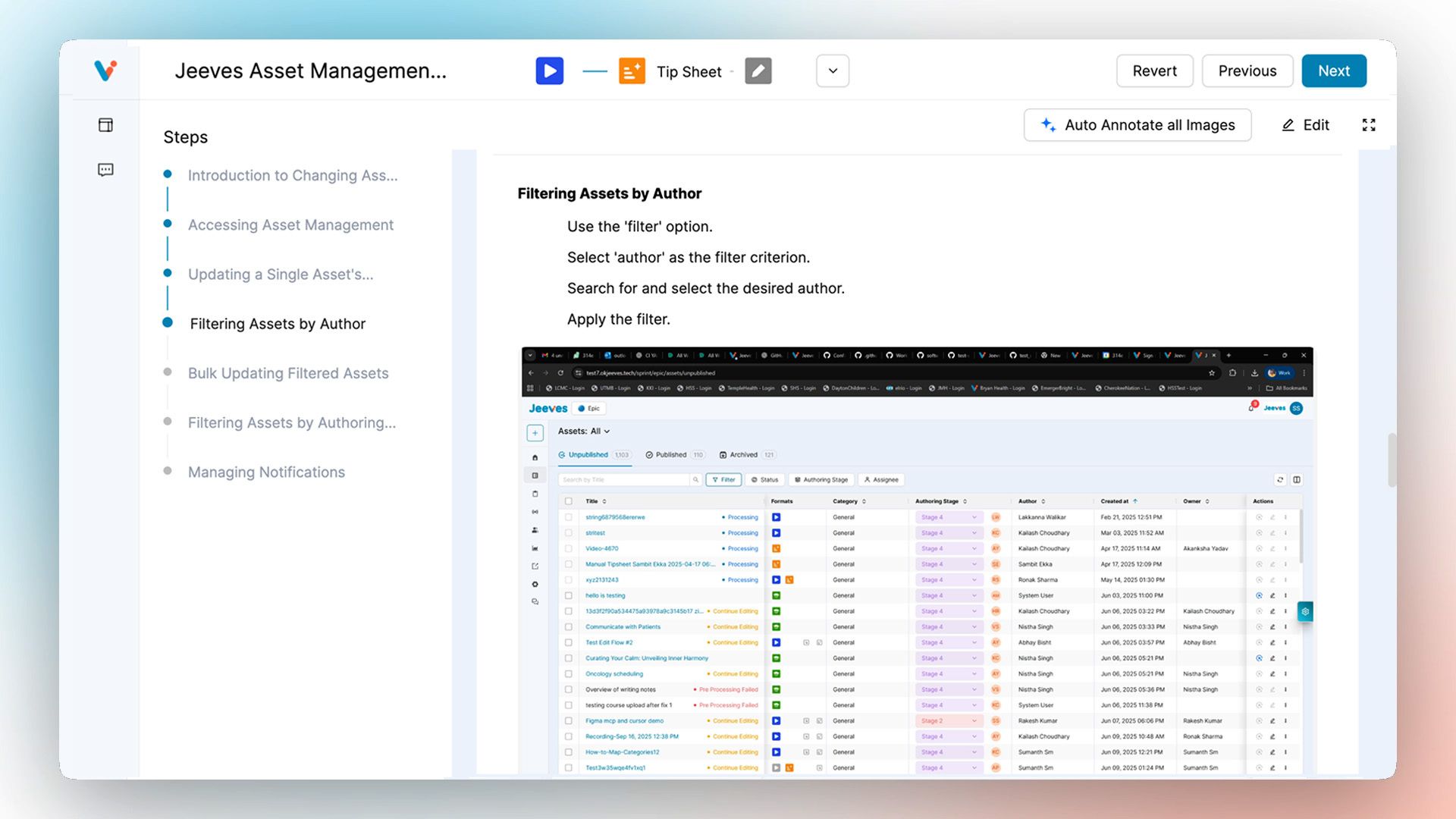1456x819 pixels.
Task: Go to Introduction to Changing Assets step
Action: pyautogui.click(x=292, y=175)
